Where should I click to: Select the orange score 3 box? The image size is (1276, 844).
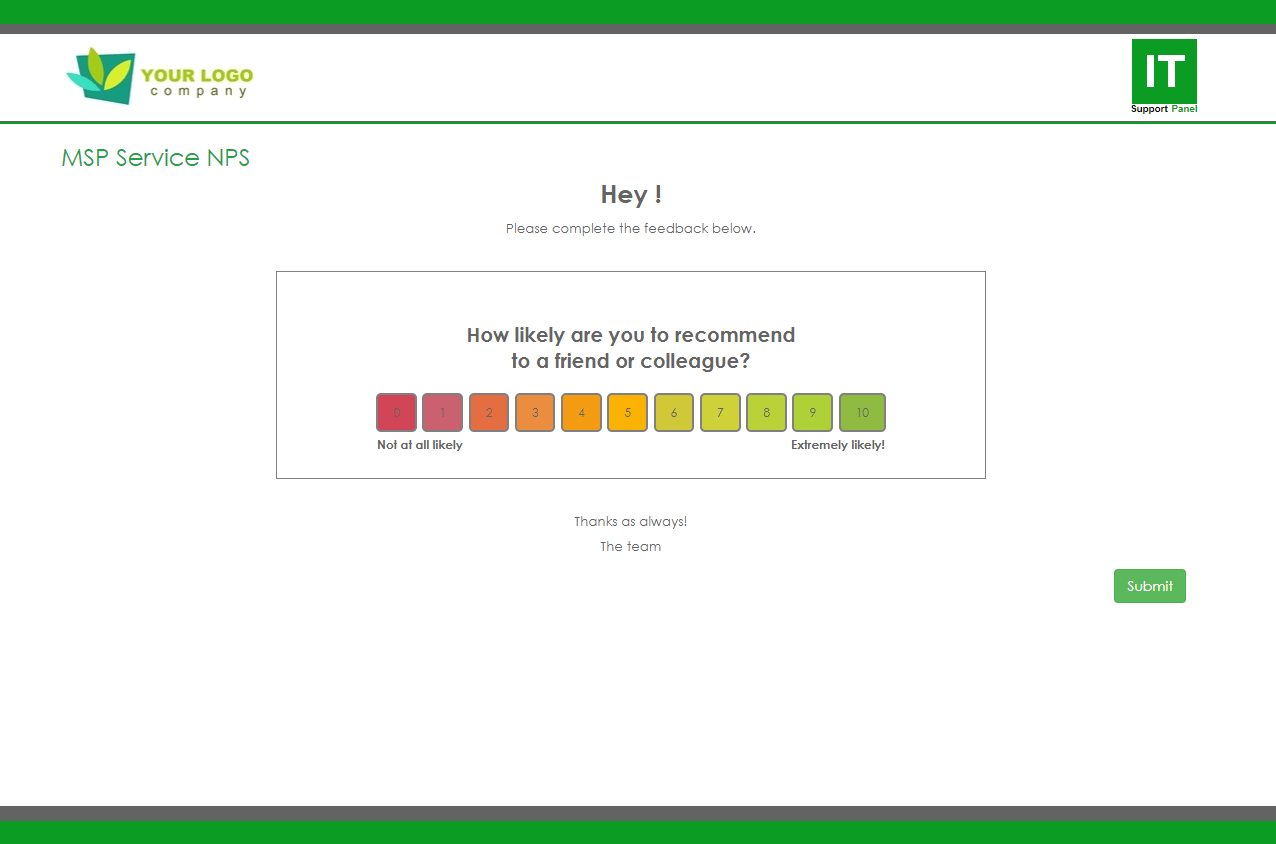(535, 412)
